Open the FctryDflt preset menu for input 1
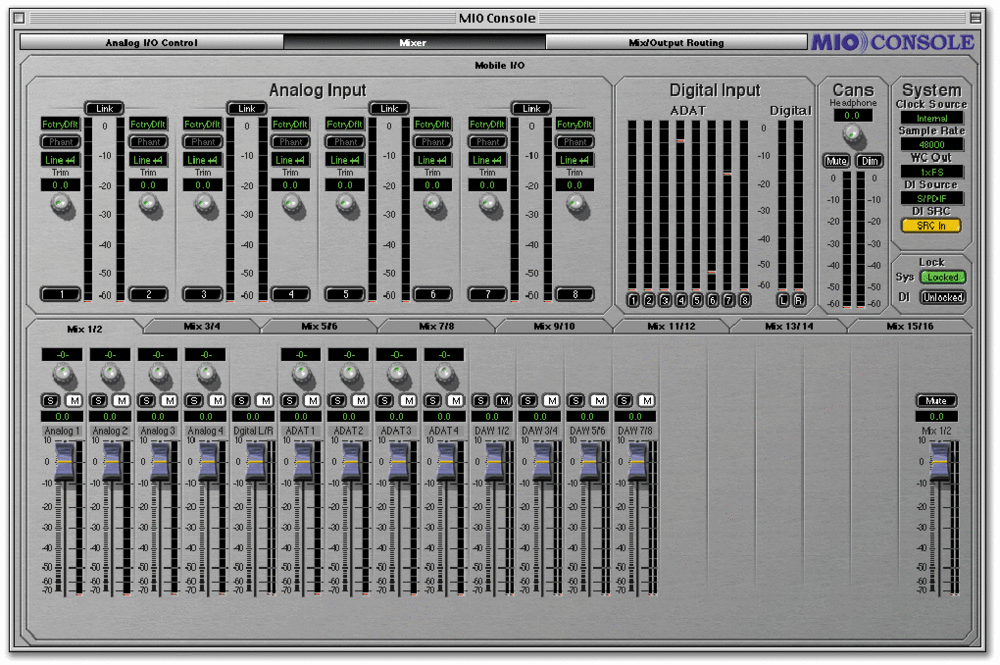This screenshot has width=1000, height=665. tap(61, 124)
